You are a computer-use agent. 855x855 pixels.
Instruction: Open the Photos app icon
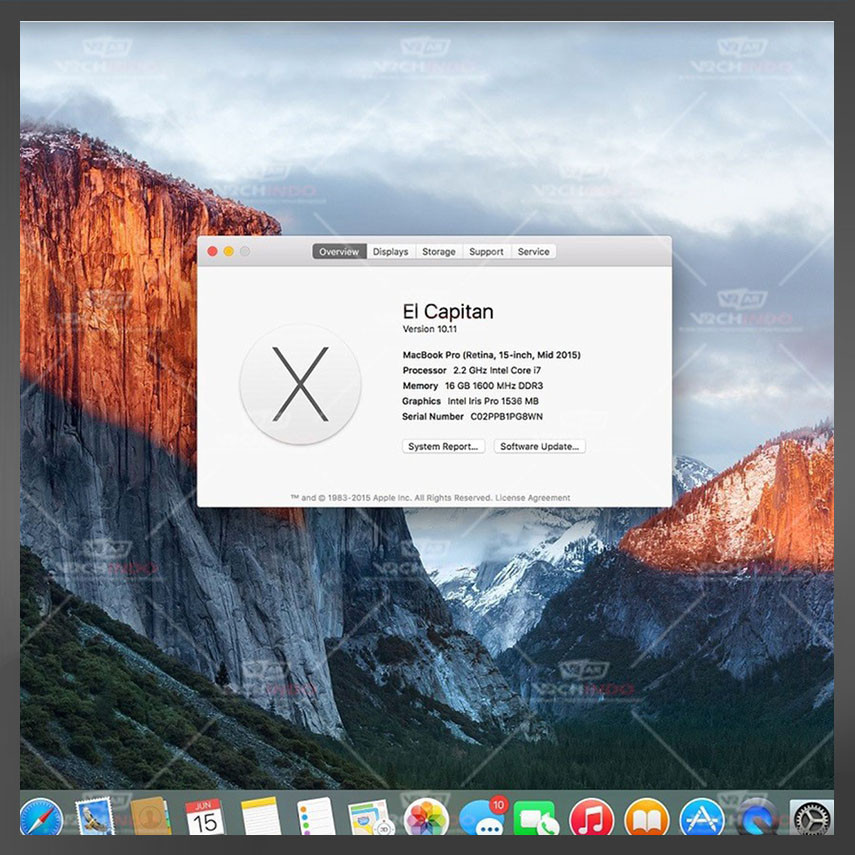coord(426,817)
